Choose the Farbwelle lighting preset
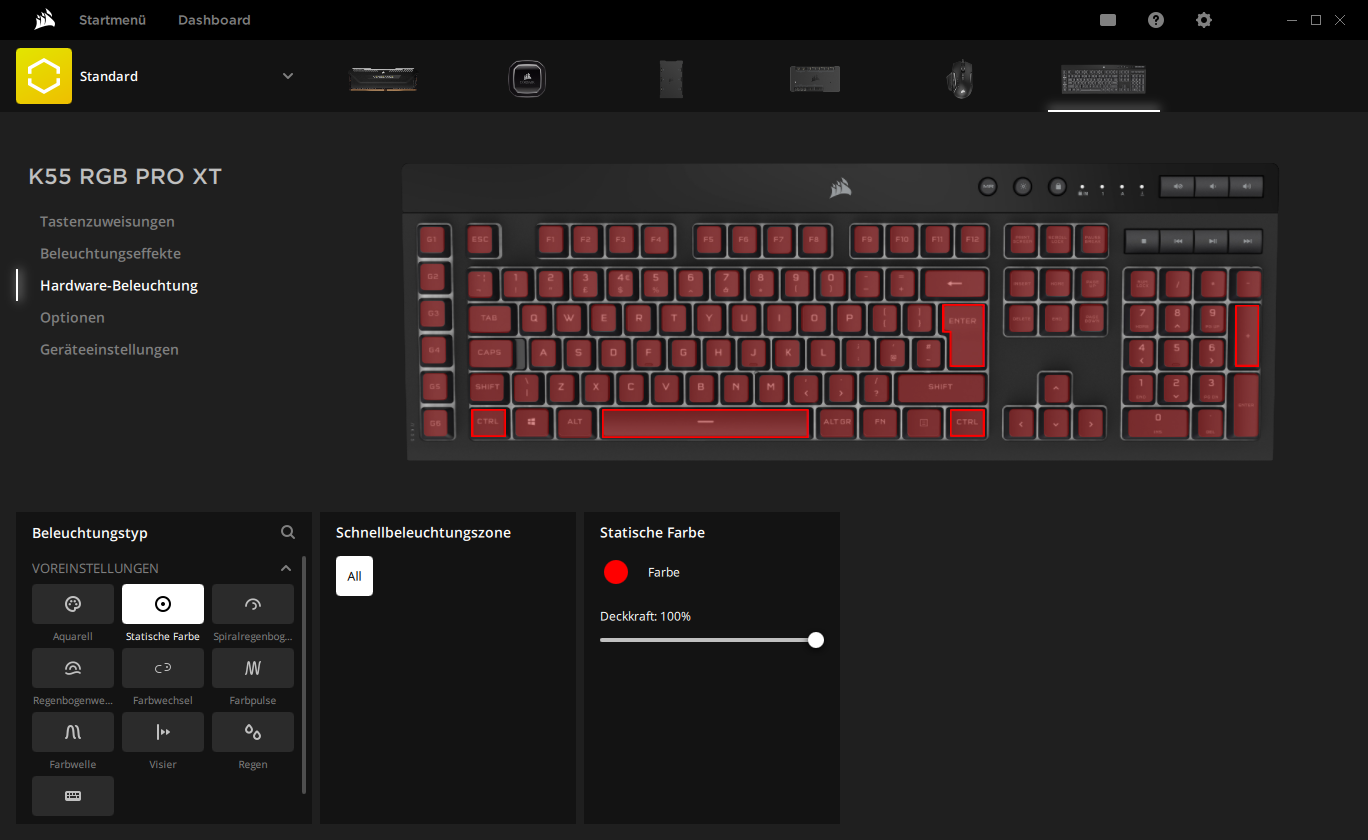The image size is (1368, 840). point(73,732)
